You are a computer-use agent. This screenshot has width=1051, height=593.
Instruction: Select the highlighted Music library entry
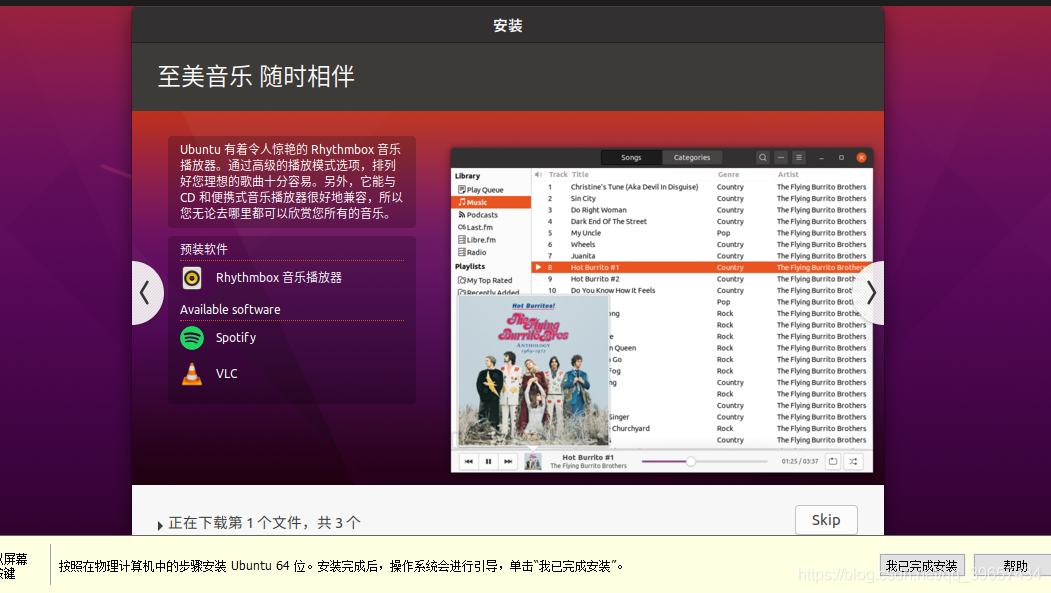[x=491, y=202]
